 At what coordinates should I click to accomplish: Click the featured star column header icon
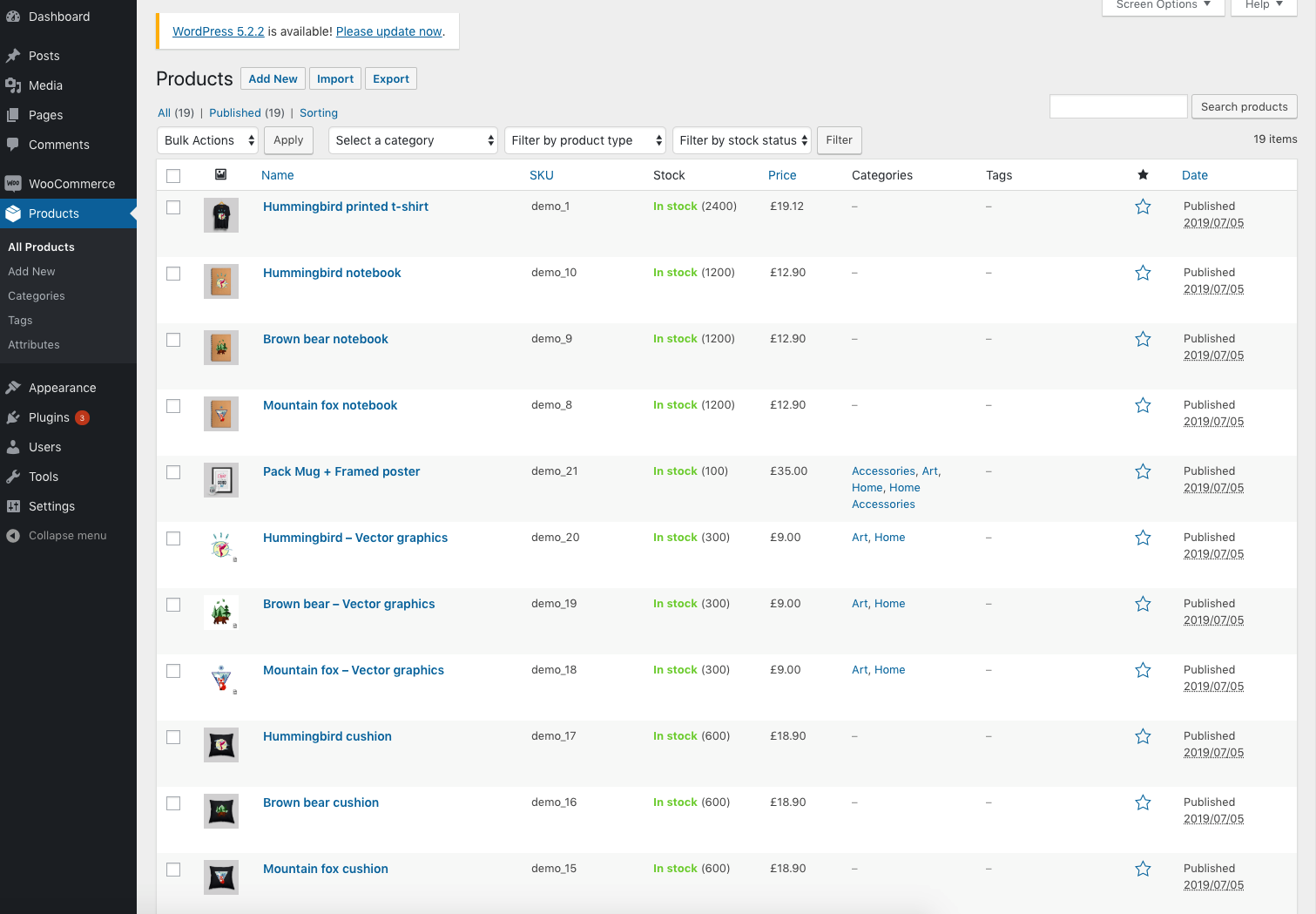coord(1143,175)
